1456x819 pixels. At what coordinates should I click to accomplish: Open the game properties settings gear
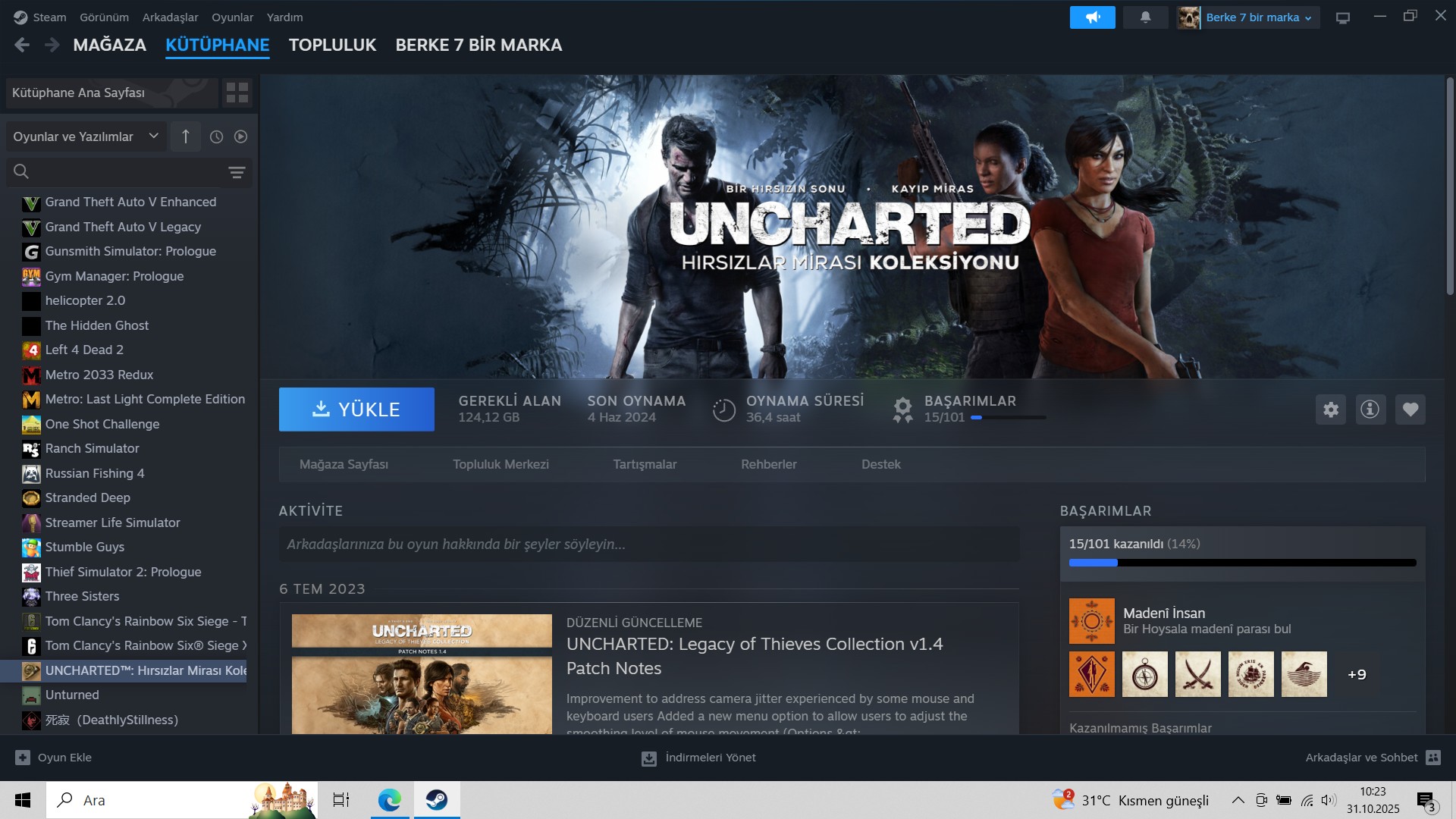pos(1330,409)
